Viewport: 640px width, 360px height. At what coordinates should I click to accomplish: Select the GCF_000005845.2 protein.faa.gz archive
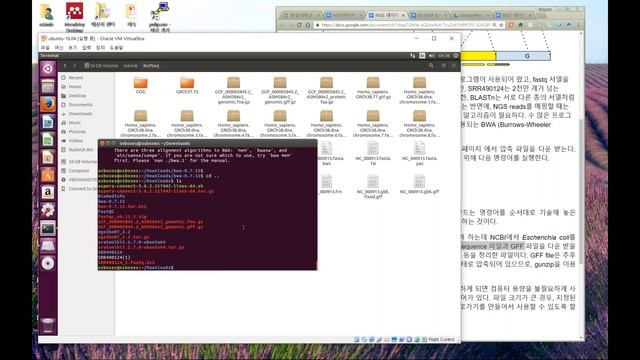coord(327,90)
